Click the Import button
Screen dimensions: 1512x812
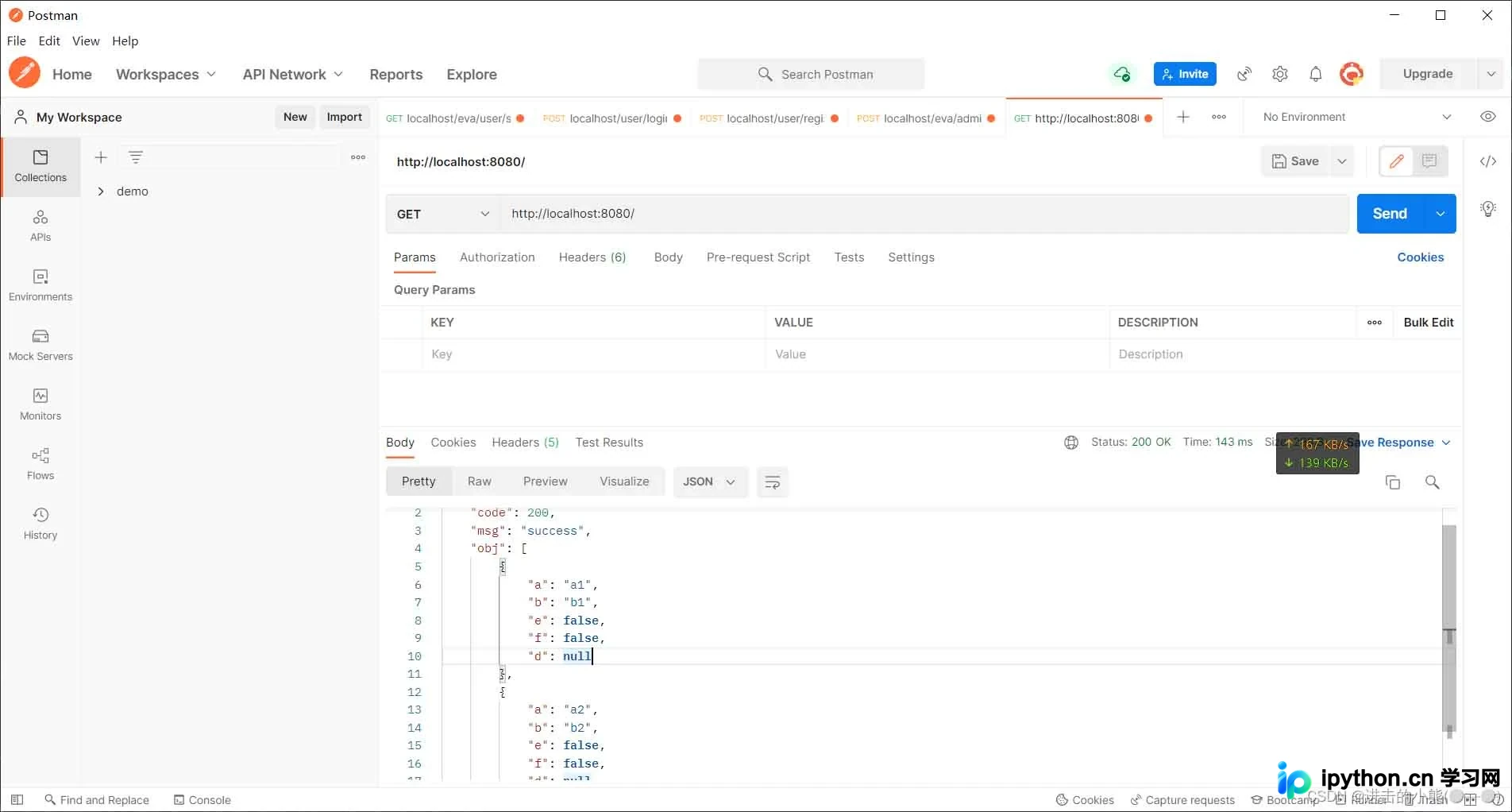(x=345, y=117)
